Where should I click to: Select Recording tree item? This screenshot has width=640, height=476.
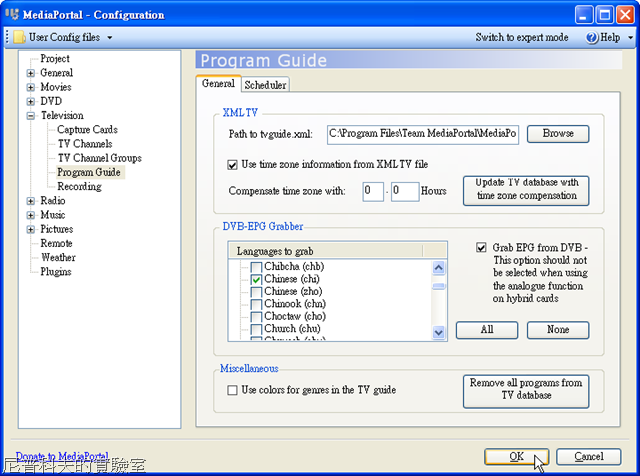pos(80,186)
